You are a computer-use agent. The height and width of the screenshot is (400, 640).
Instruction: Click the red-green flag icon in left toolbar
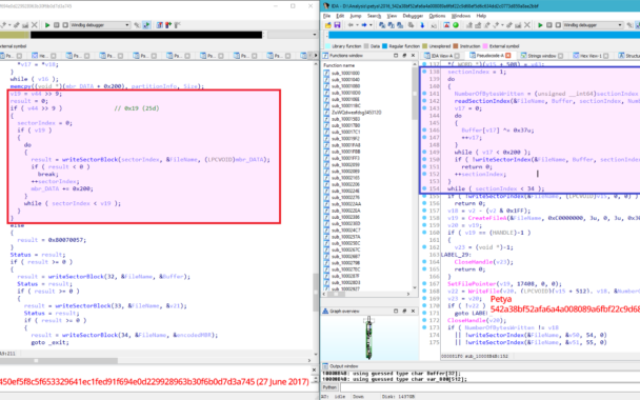click(x=168, y=25)
